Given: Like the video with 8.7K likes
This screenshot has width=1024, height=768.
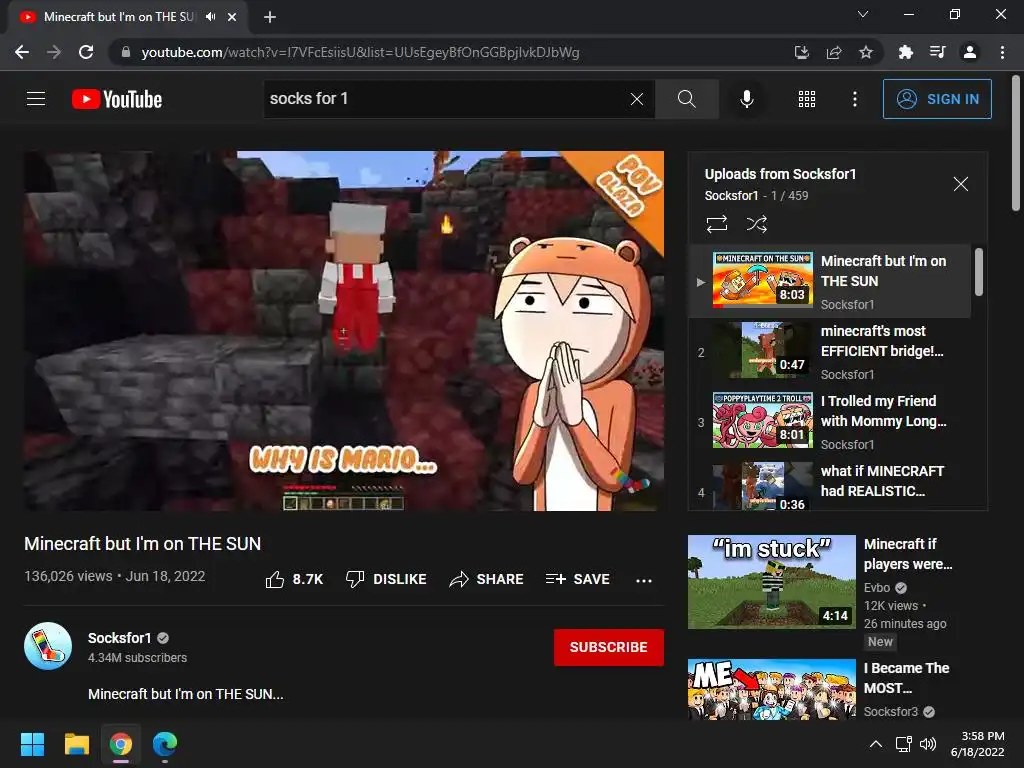Looking at the screenshot, I should click(295, 579).
